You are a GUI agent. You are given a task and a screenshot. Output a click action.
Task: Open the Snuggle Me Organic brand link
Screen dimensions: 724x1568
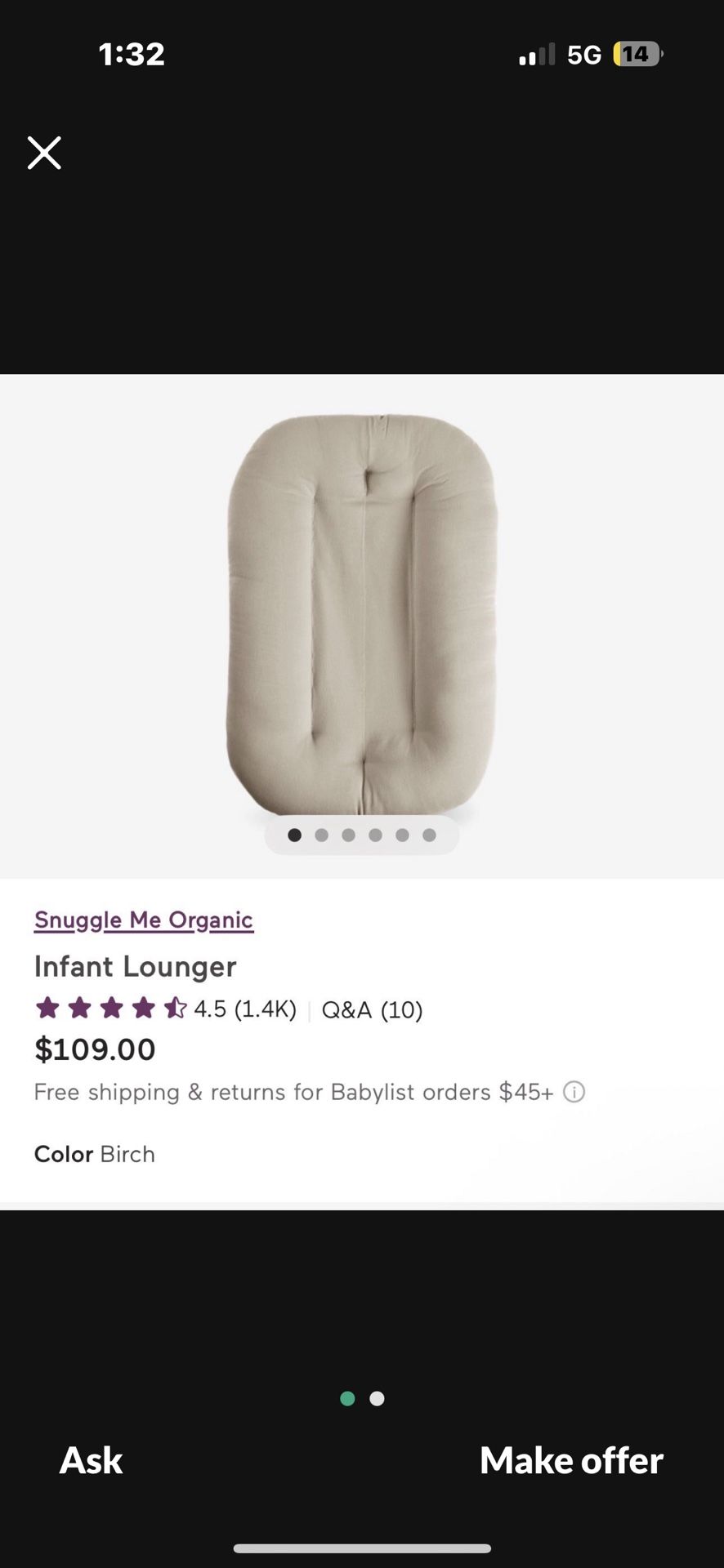(144, 920)
